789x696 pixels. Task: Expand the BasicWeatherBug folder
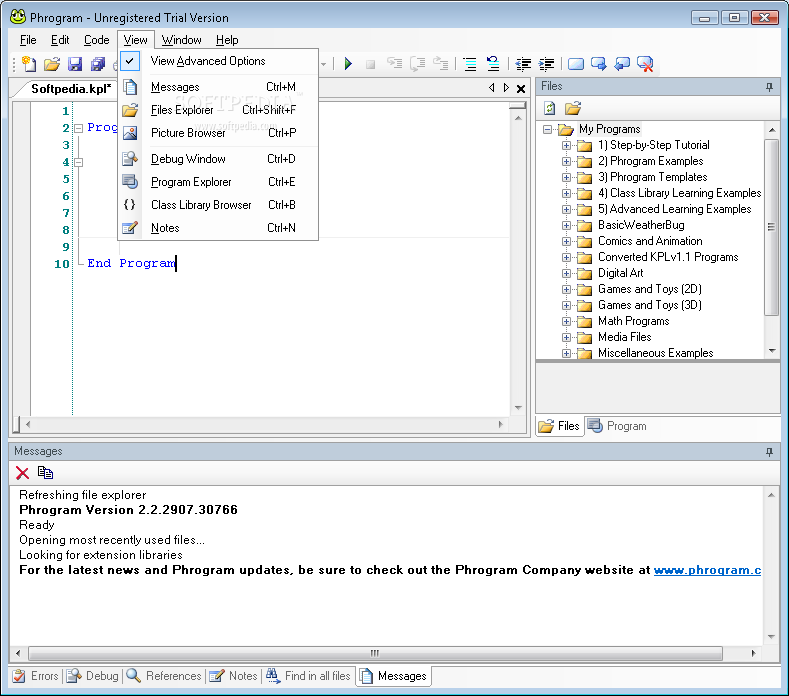(566, 225)
